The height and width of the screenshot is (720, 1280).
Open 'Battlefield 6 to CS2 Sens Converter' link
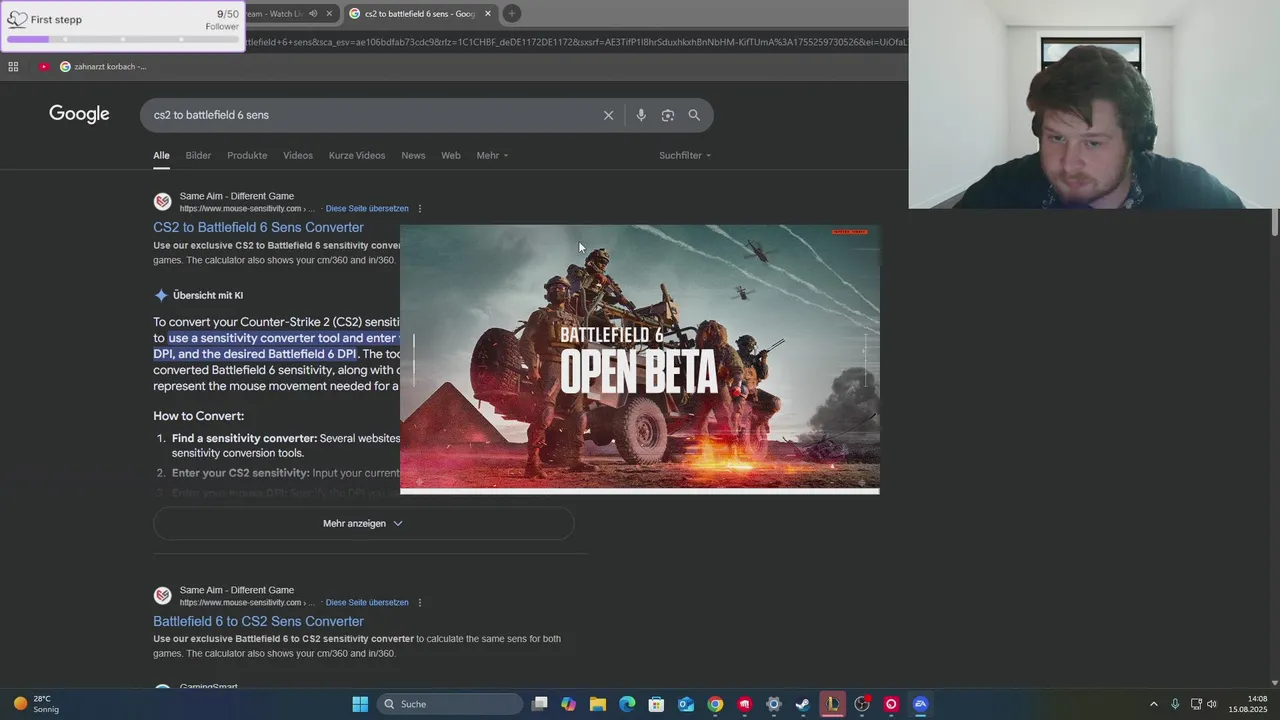pos(258,621)
